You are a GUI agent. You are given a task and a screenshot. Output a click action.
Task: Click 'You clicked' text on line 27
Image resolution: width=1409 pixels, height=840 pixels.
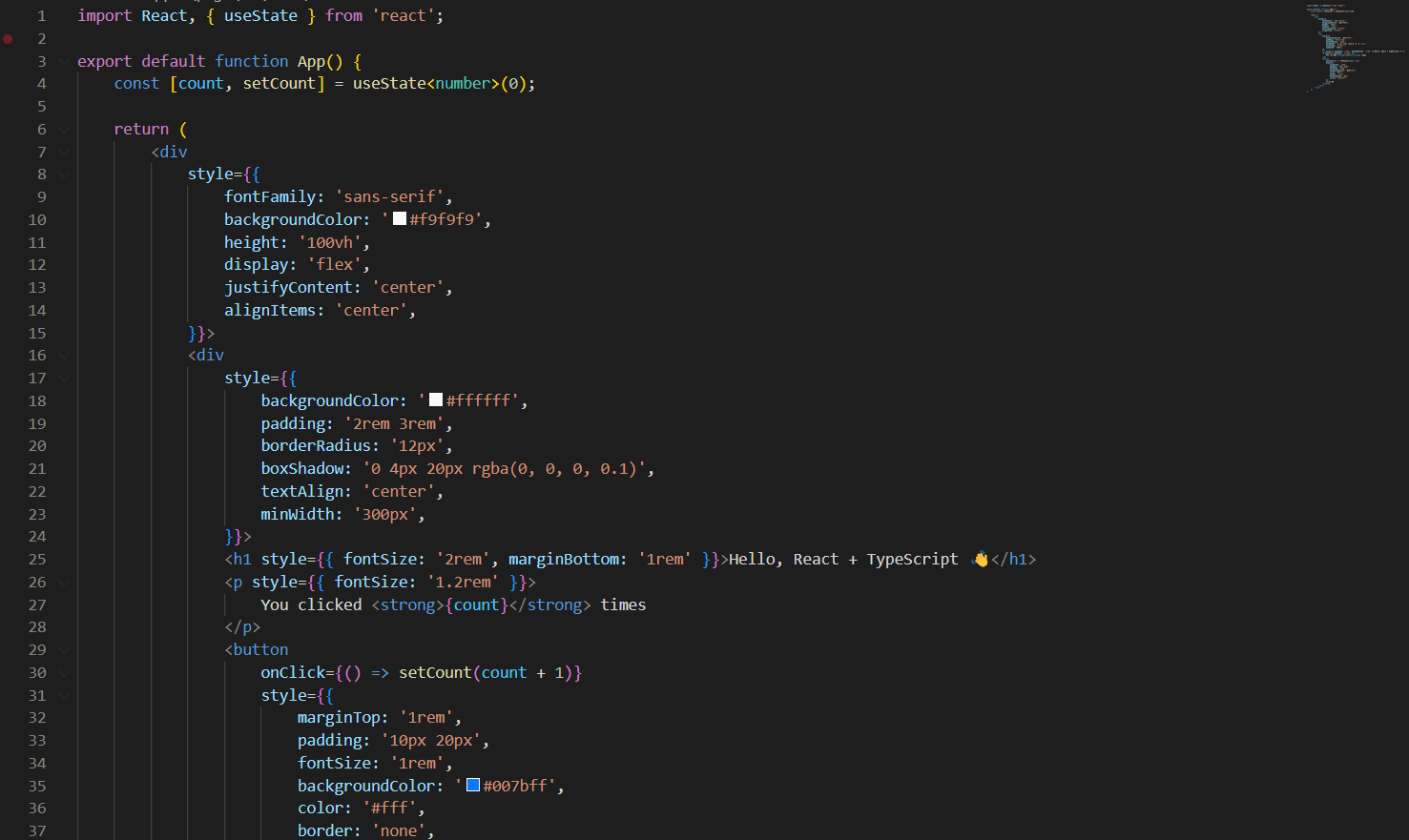(311, 605)
